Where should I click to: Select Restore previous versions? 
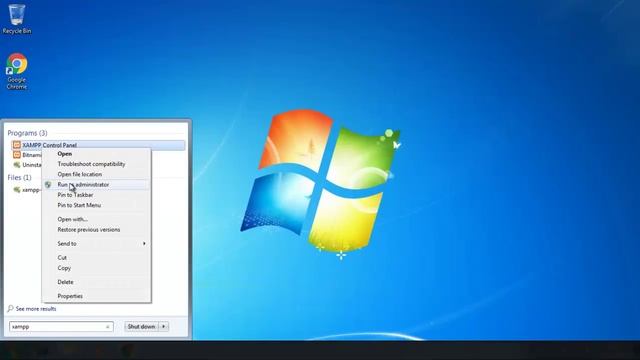coord(89,230)
